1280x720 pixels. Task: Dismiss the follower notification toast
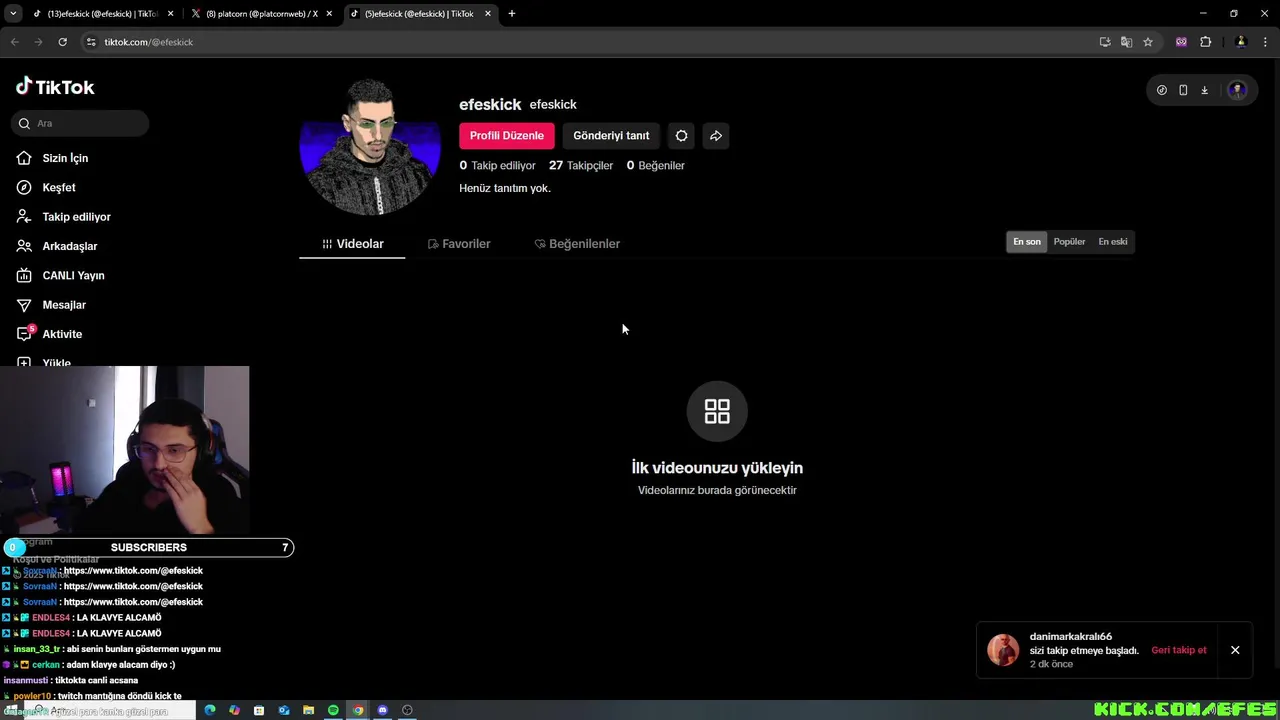[x=1235, y=650]
